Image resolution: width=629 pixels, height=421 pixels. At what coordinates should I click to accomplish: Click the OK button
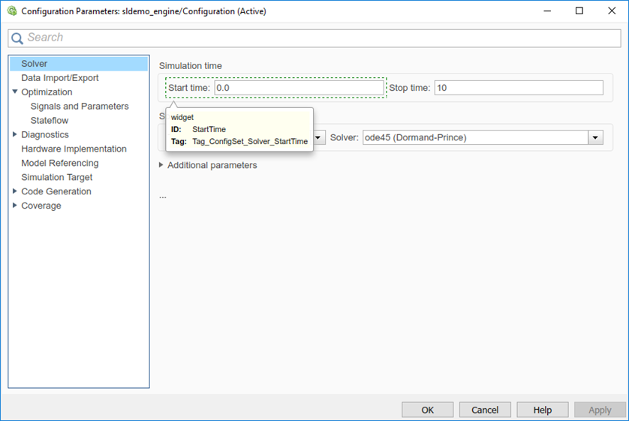click(x=428, y=410)
